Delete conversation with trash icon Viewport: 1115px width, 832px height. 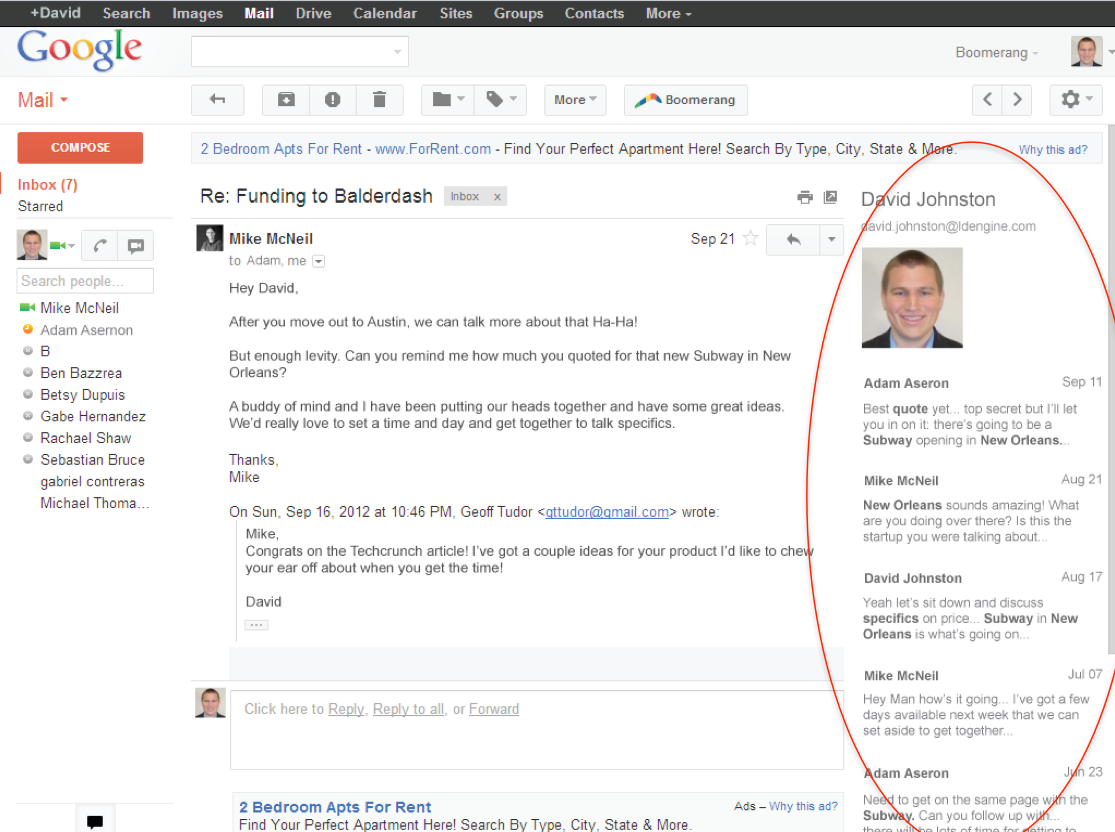(x=379, y=100)
